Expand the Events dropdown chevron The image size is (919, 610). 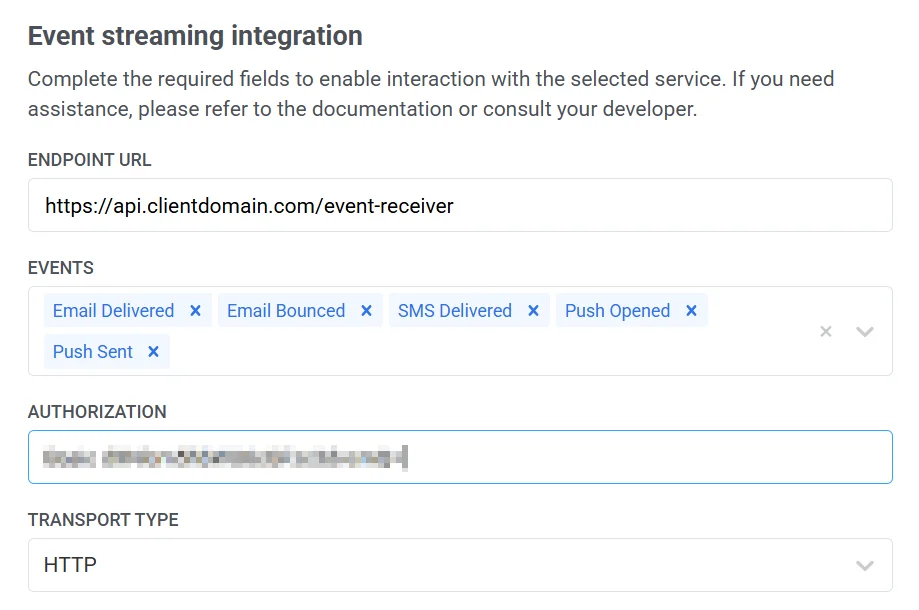pos(865,332)
